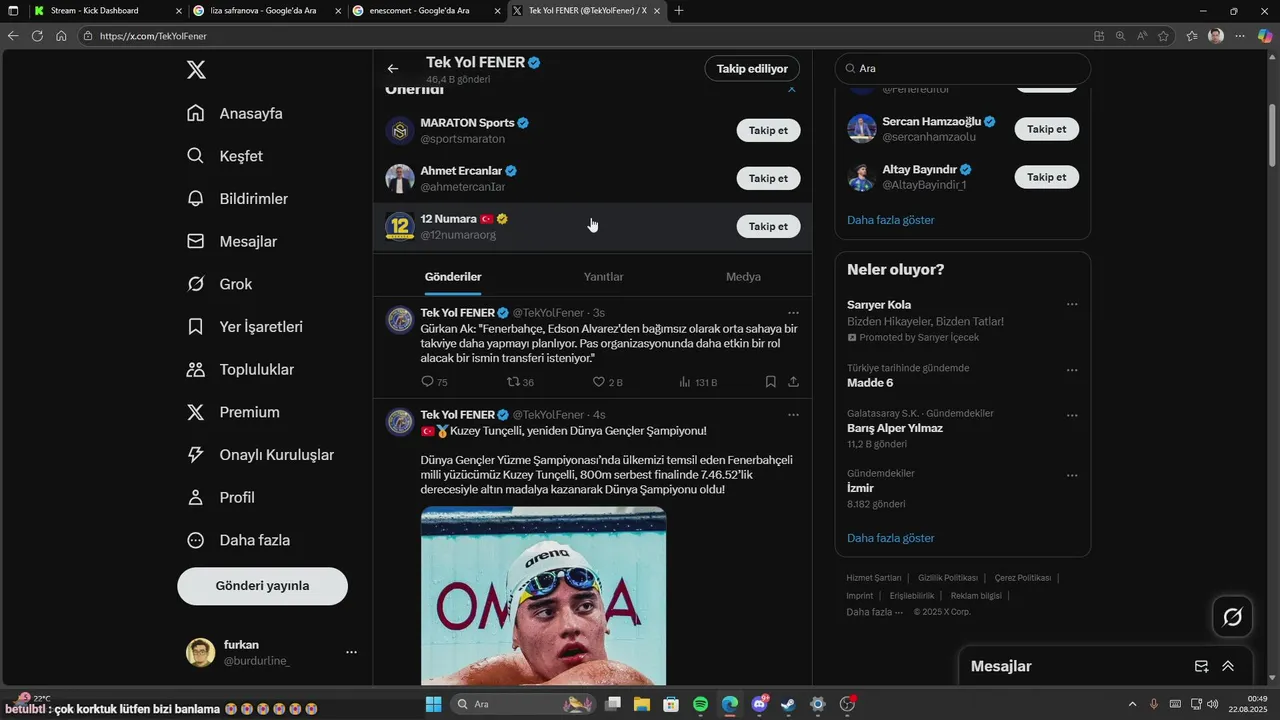Switch to enescomert browser tab
Viewport: 1280px width, 720px height.
(x=428, y=11)
